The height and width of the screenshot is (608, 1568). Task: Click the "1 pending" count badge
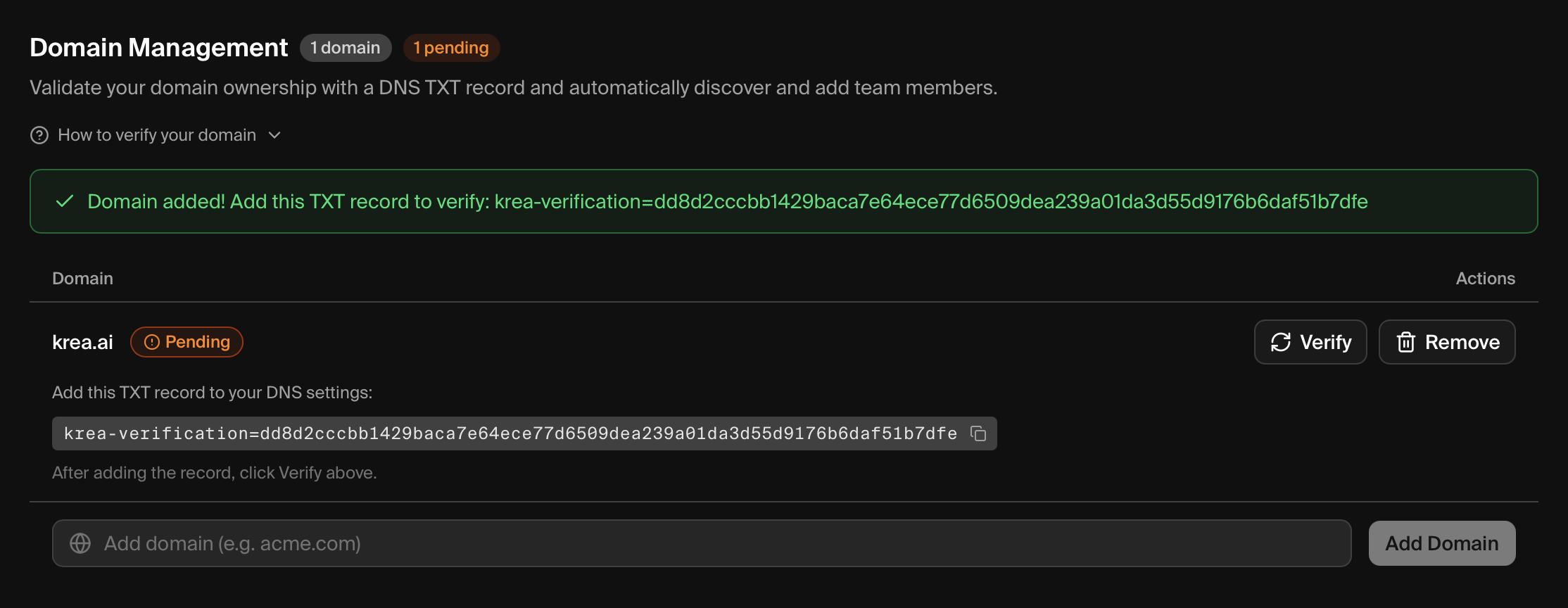[x=451, y=48]
